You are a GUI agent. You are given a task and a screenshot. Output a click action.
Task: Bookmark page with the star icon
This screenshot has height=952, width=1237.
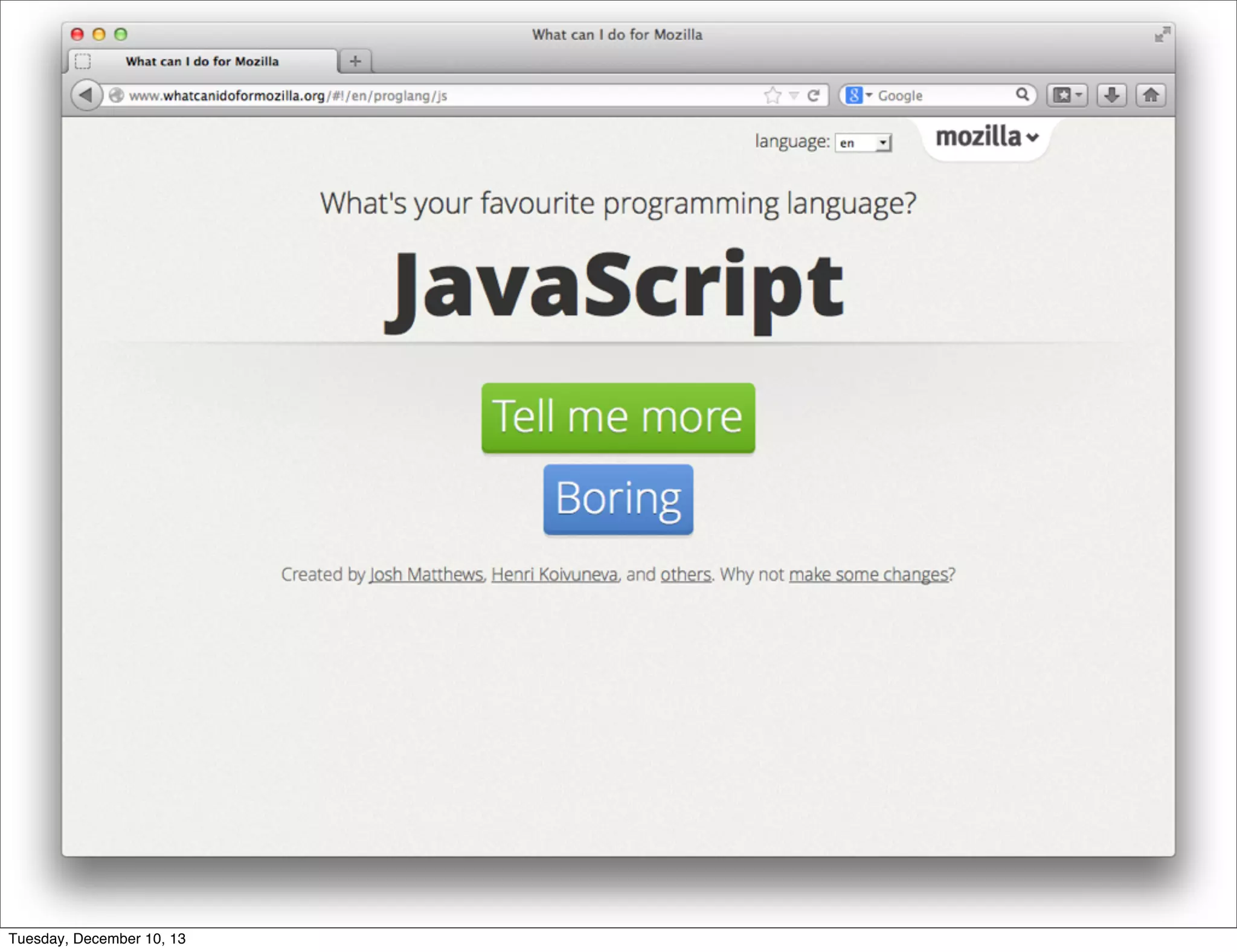[x=773, y=95]
